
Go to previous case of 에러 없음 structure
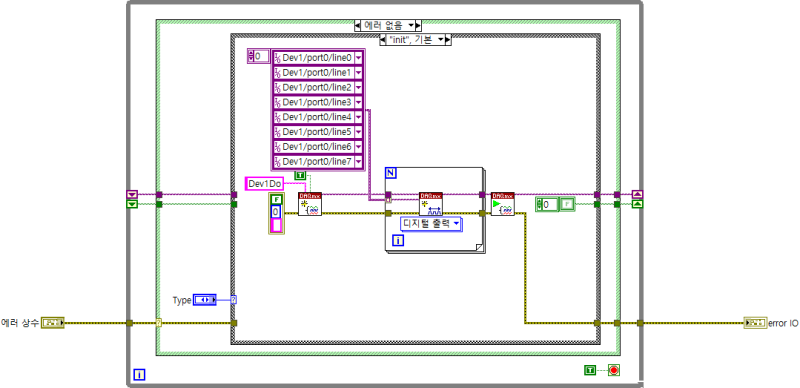(358, 25)
